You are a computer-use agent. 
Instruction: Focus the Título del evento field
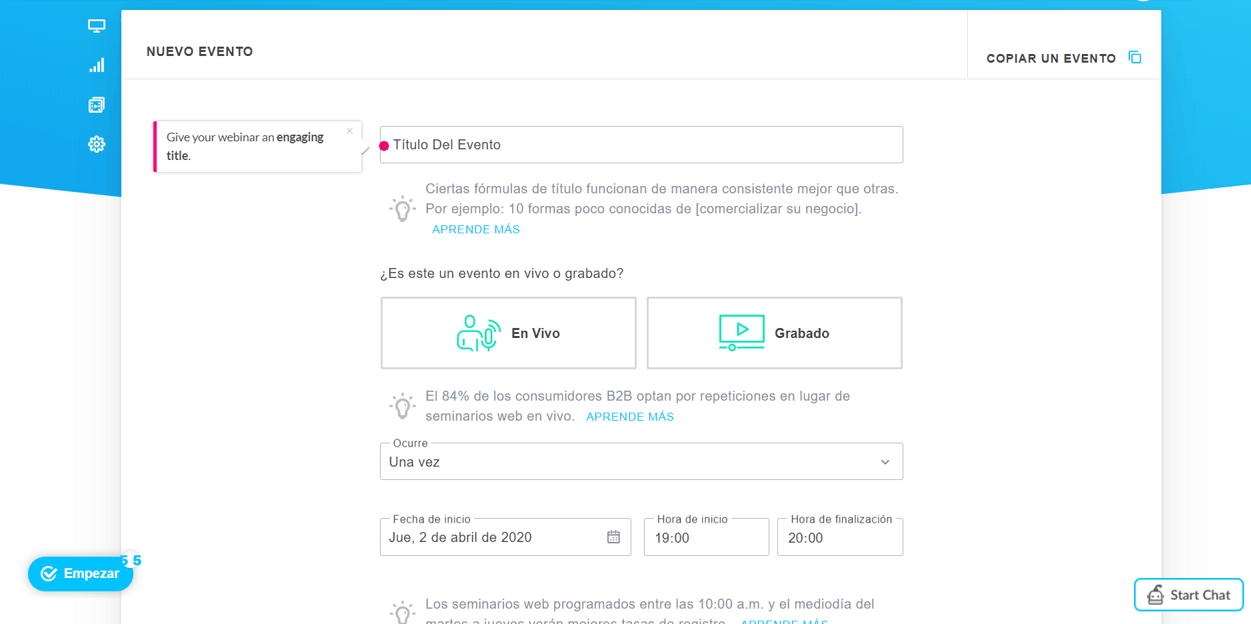point(641,145)
